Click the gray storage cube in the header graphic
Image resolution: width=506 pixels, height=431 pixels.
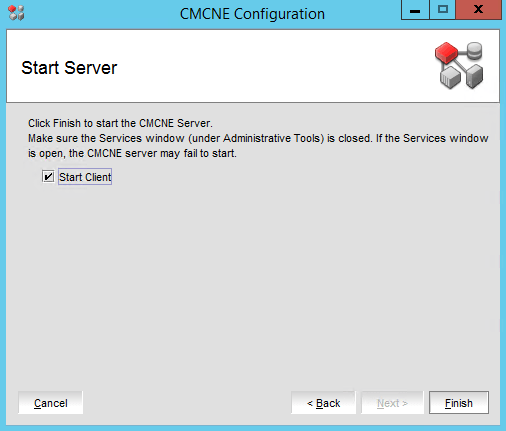(x=450, y=77)
